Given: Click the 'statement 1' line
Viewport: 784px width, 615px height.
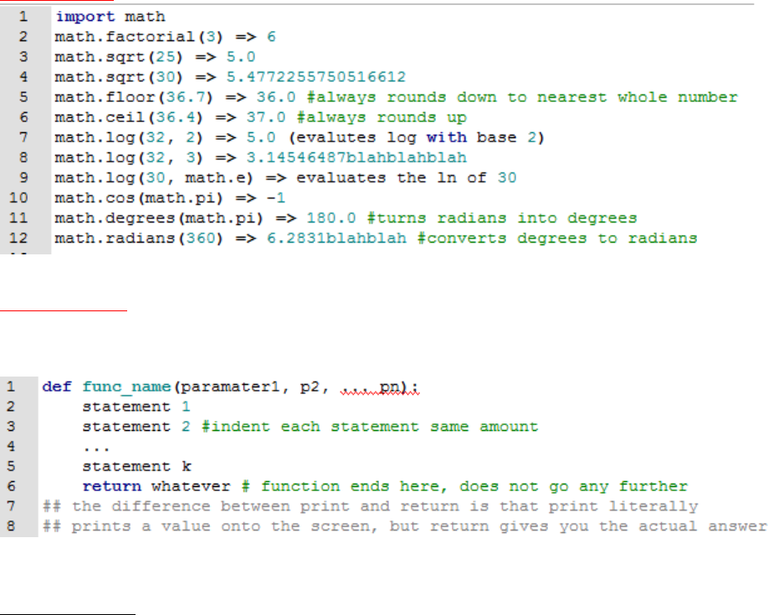Looking at the screenshot, I should coord(136,406).
